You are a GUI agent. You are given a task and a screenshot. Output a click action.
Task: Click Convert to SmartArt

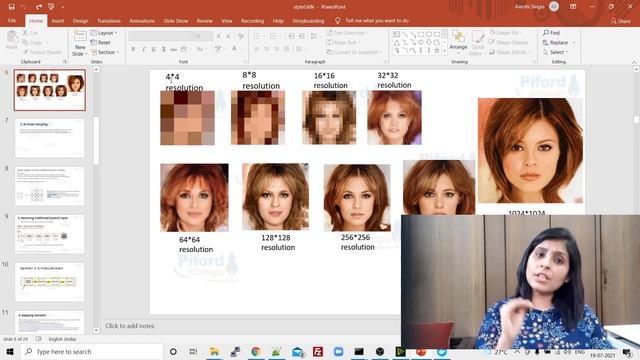[354, 52]
